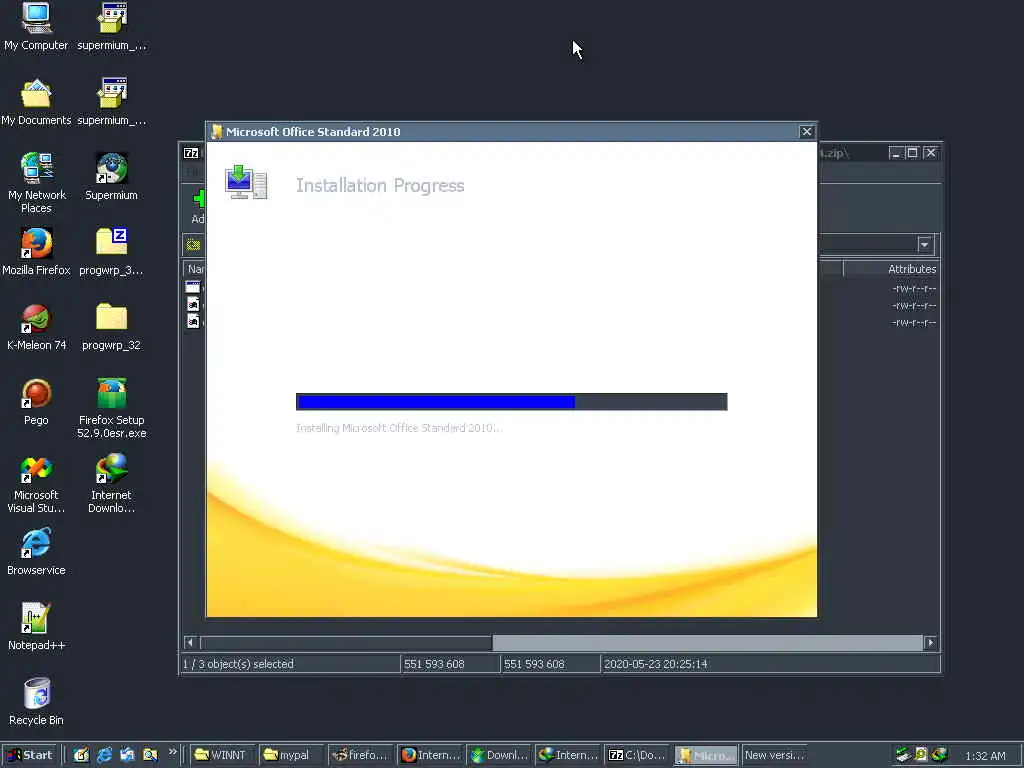Switch to Downl... taskbar window

coord(499,755)
